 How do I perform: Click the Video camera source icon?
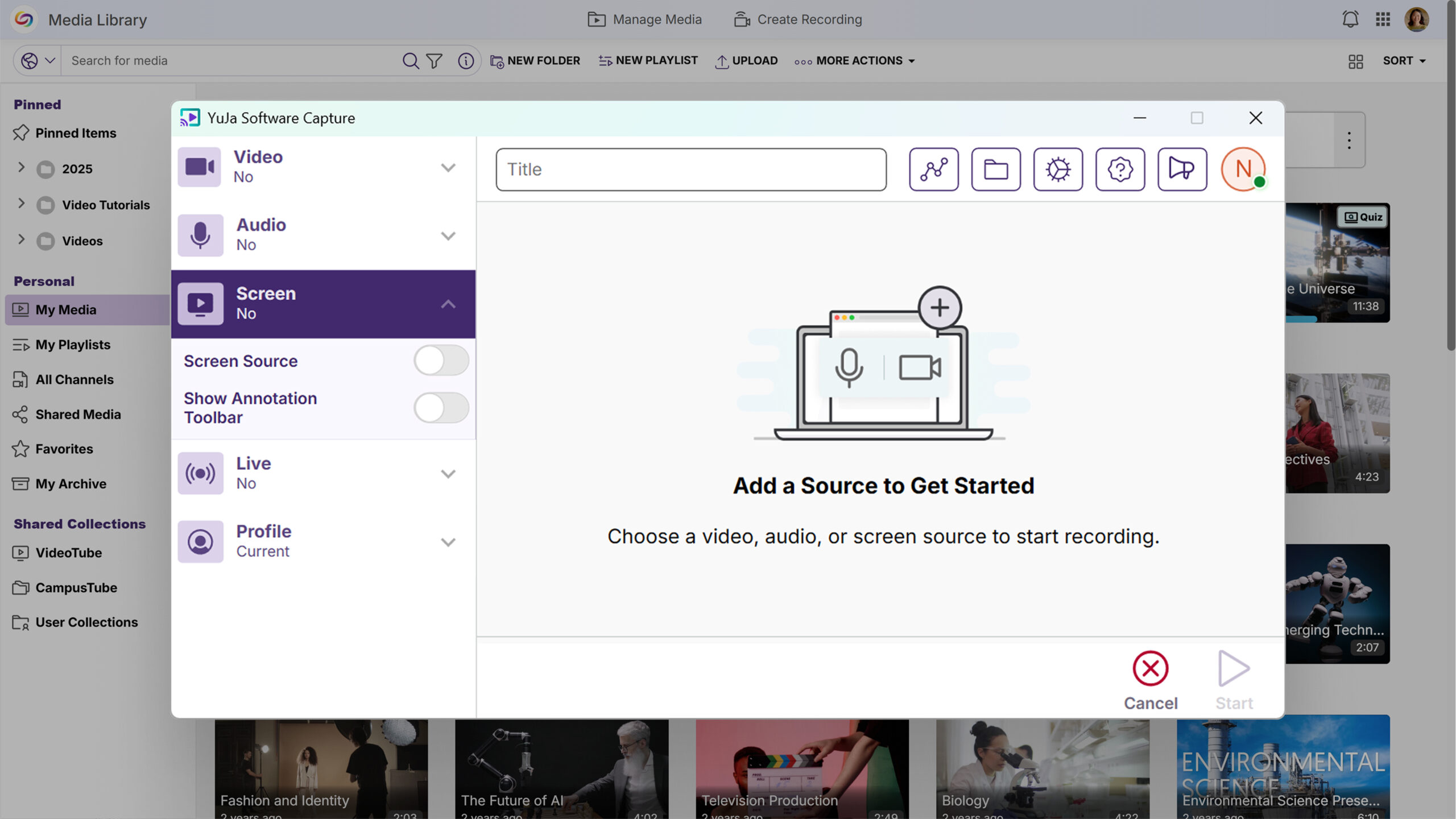click(200, 167)
